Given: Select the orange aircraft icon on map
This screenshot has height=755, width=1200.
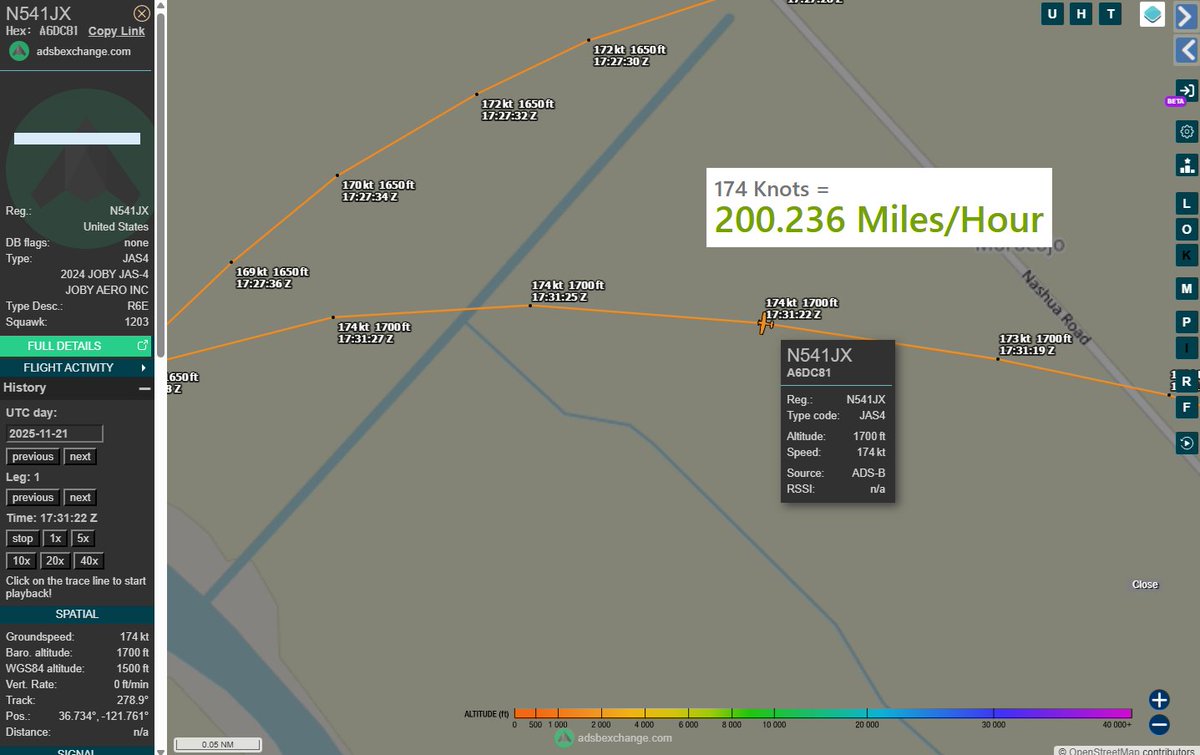Looking at the screenshot, I should (x=765, y=323).
